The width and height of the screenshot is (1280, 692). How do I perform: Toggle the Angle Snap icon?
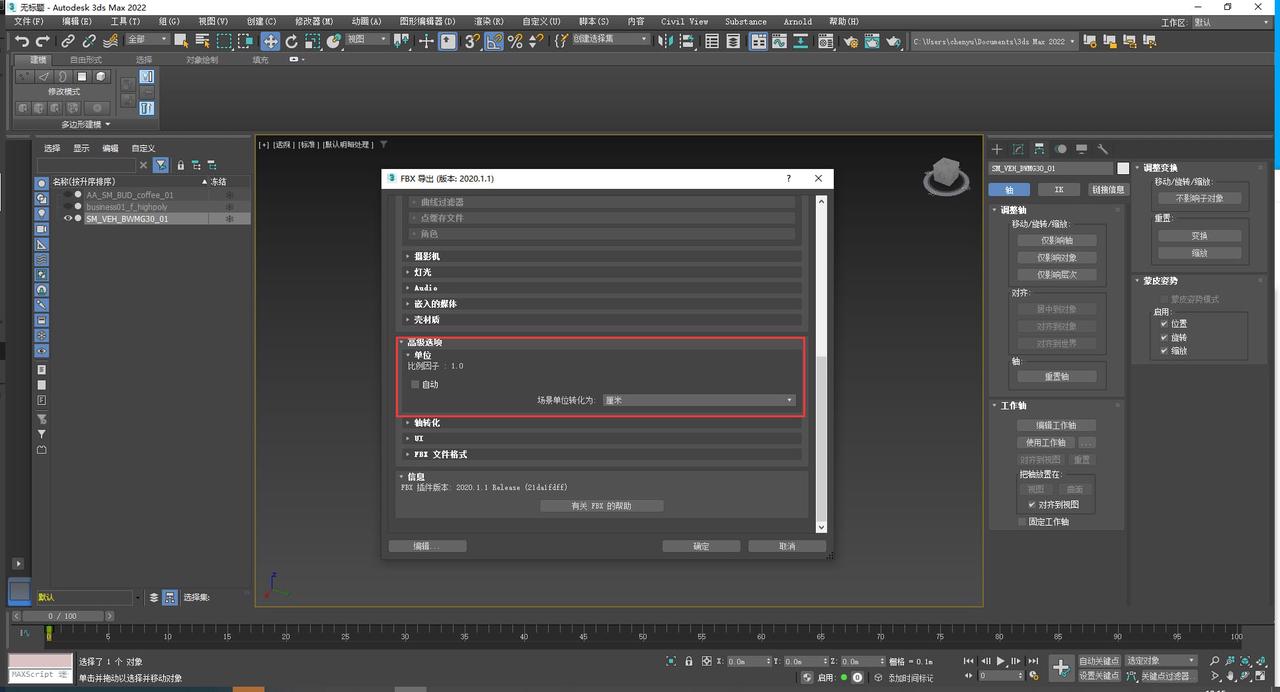[x=494, y=41]
